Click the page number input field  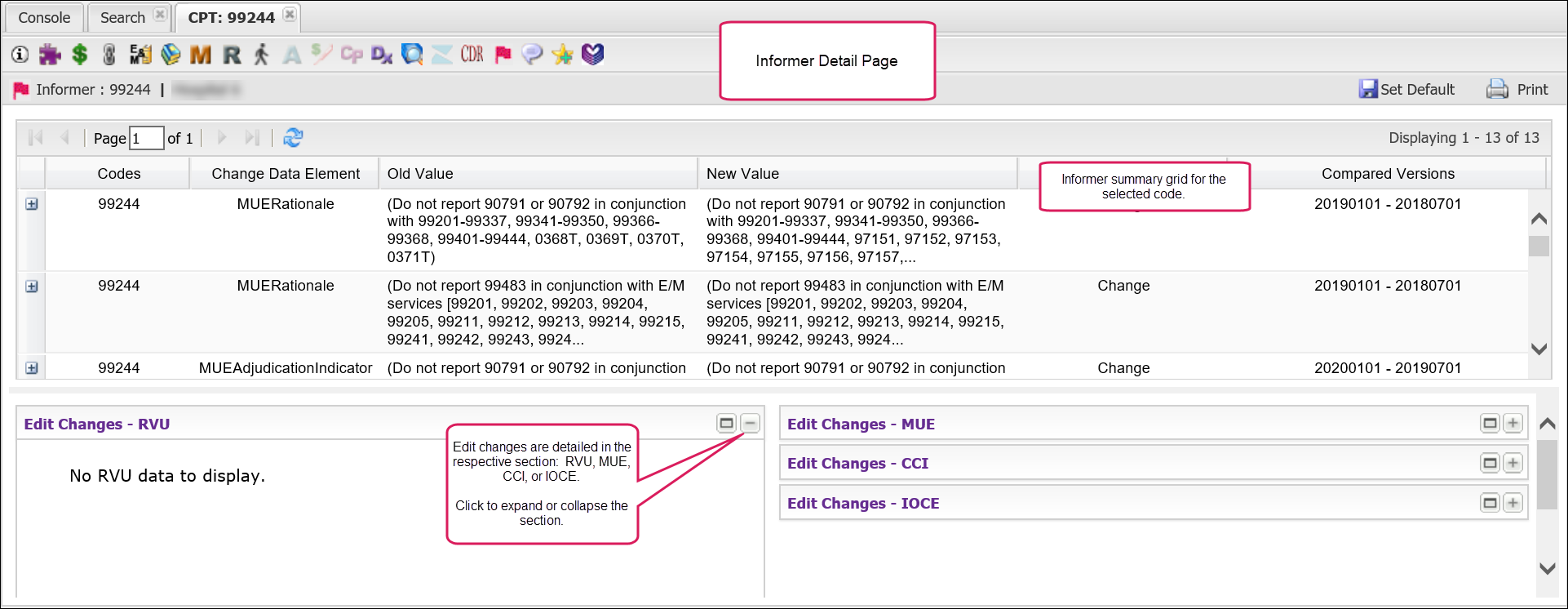click(x=146, y=138)
